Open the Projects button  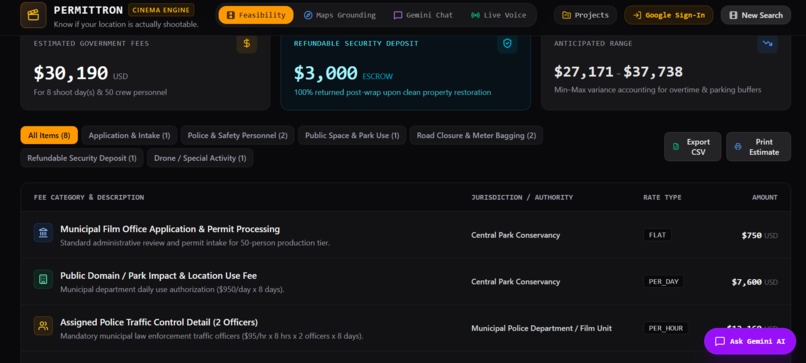click(585, 15)
